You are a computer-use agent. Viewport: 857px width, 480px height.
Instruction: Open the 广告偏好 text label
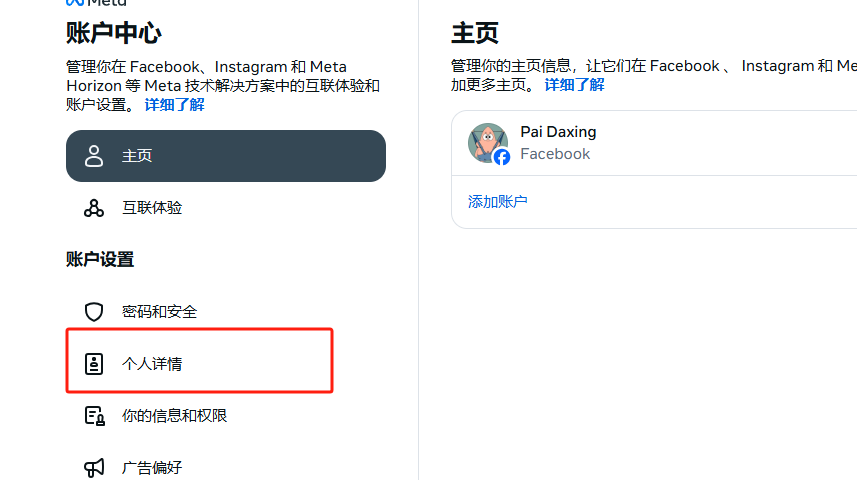(152, 467)
